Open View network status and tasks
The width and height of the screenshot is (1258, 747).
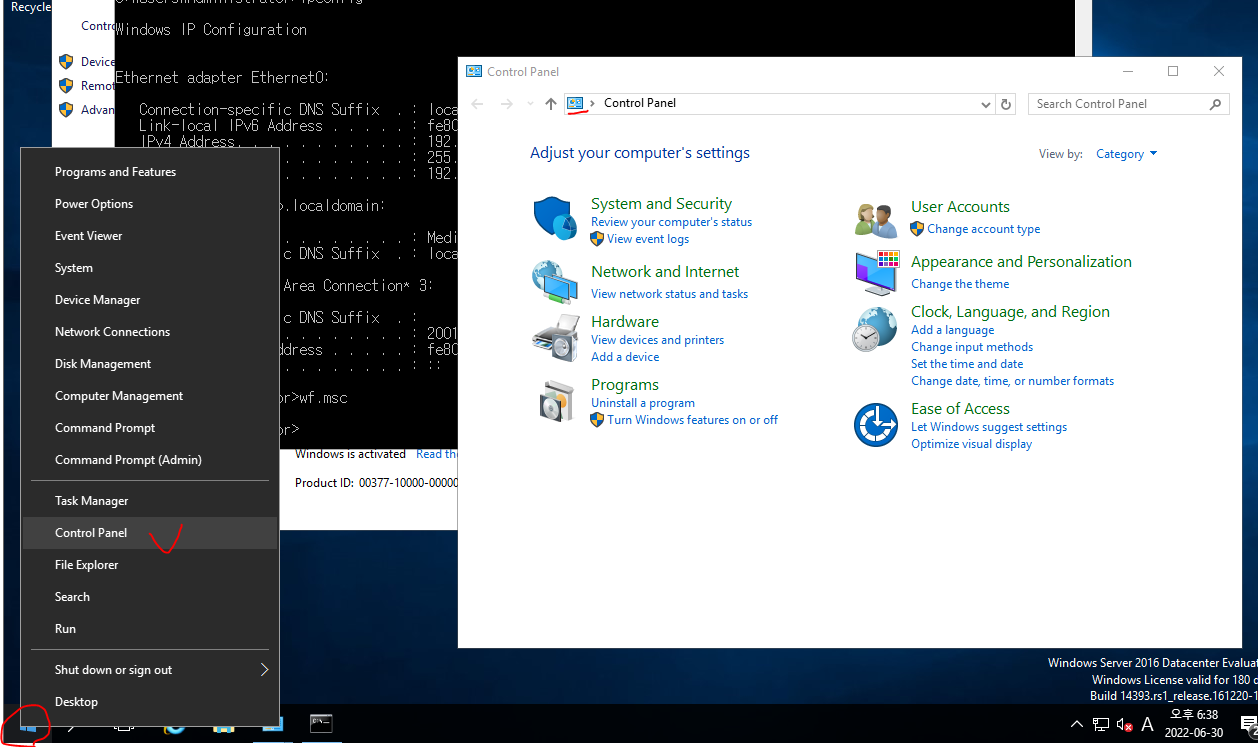[x=669, y=294]
